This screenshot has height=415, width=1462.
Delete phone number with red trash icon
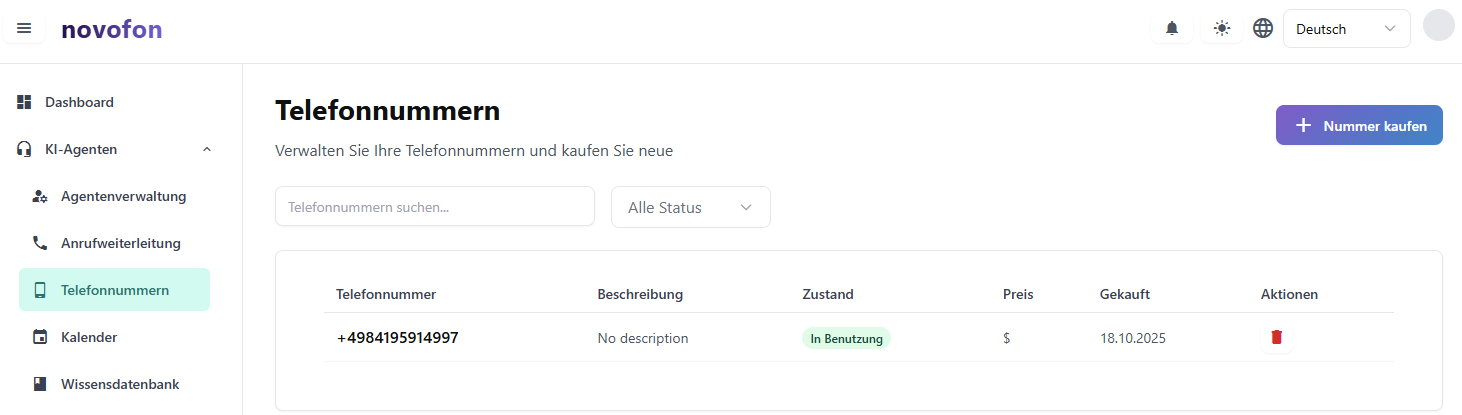(x=1276, y=338)
